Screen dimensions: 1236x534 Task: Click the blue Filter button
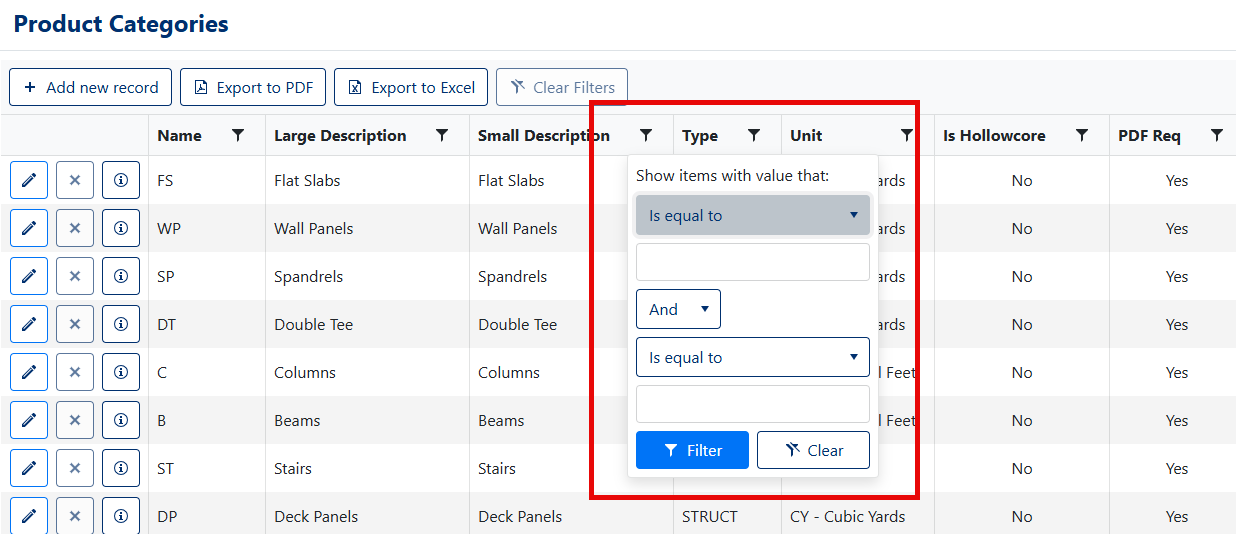[x=693, y=450]
